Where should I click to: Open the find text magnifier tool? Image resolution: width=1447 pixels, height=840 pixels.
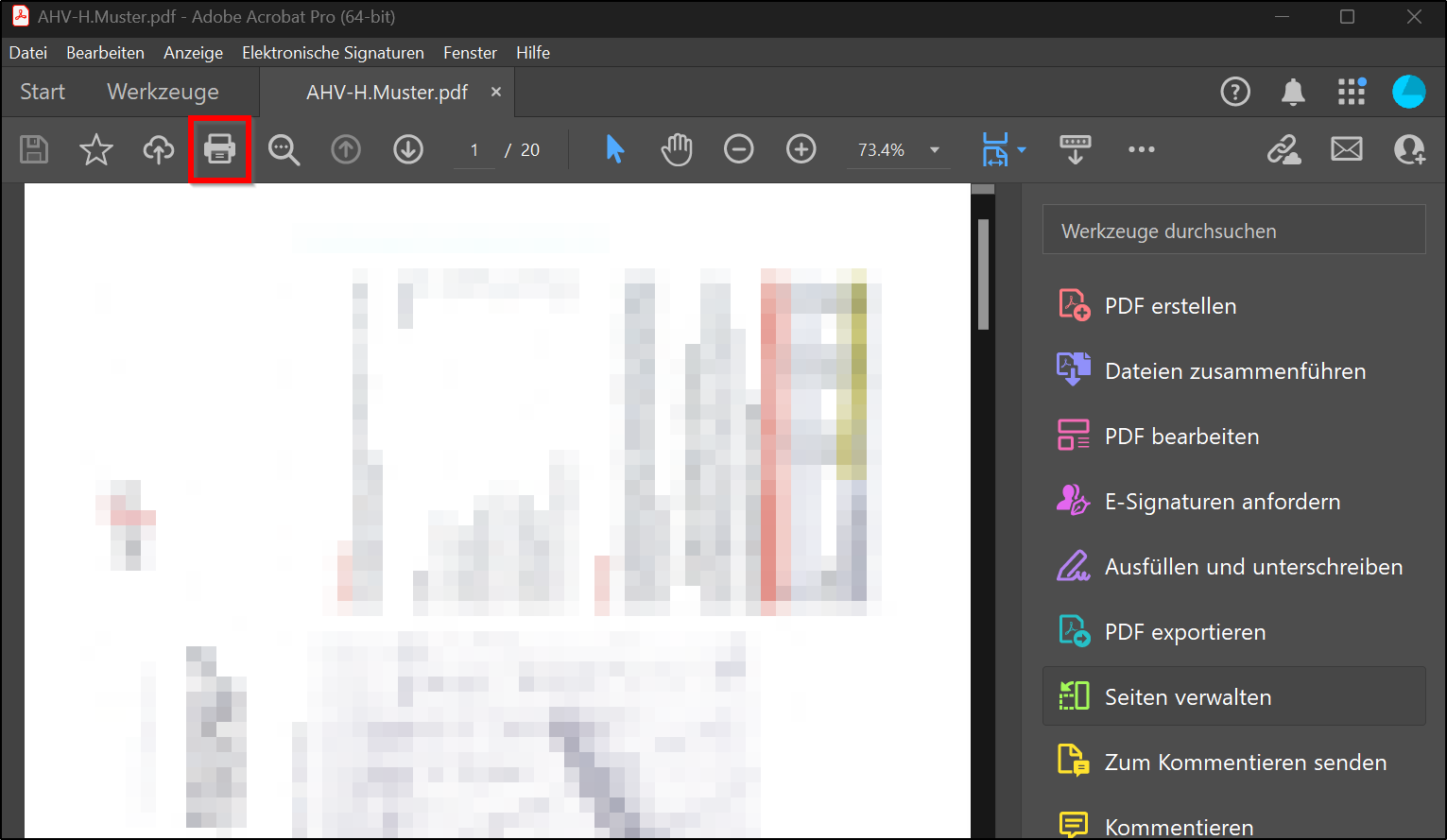pyautogui.click(x=284, y=149)
